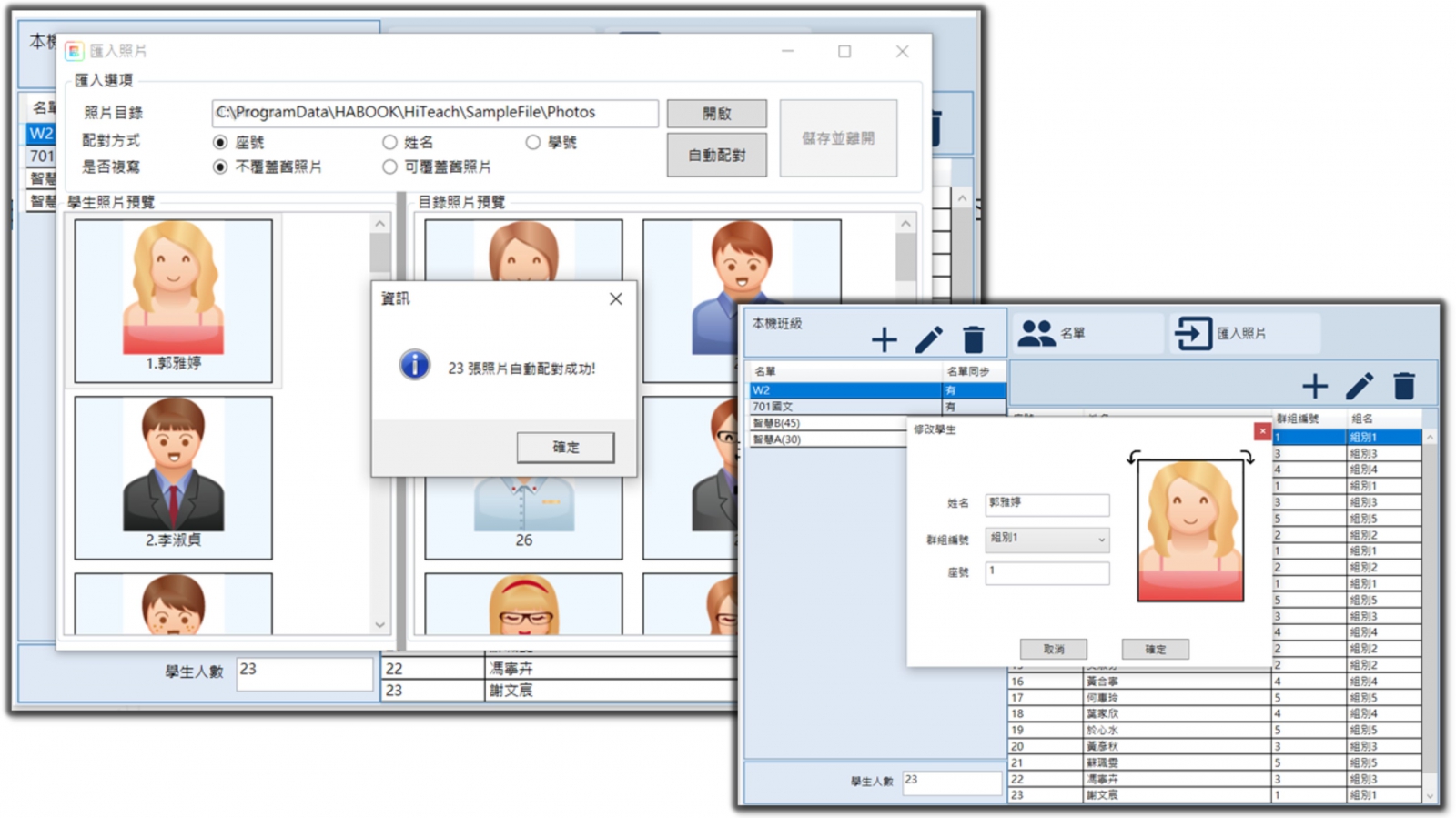Click the plus icon beside 本機班級
The image size is (1456, 818).
click(884, 339)
